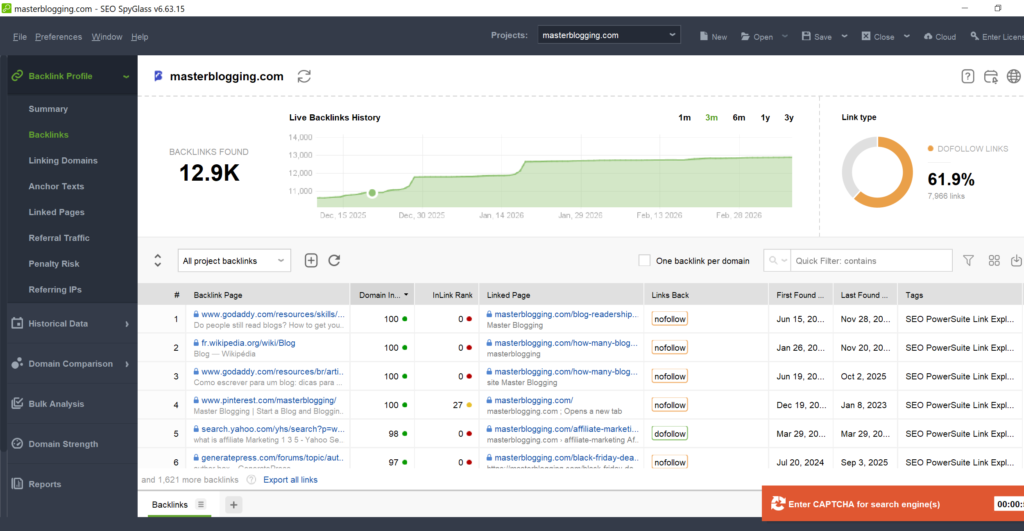The image size is (1024, 531).
Task: Click the add backlinks plus icon
Action: [x=311, y=260]
